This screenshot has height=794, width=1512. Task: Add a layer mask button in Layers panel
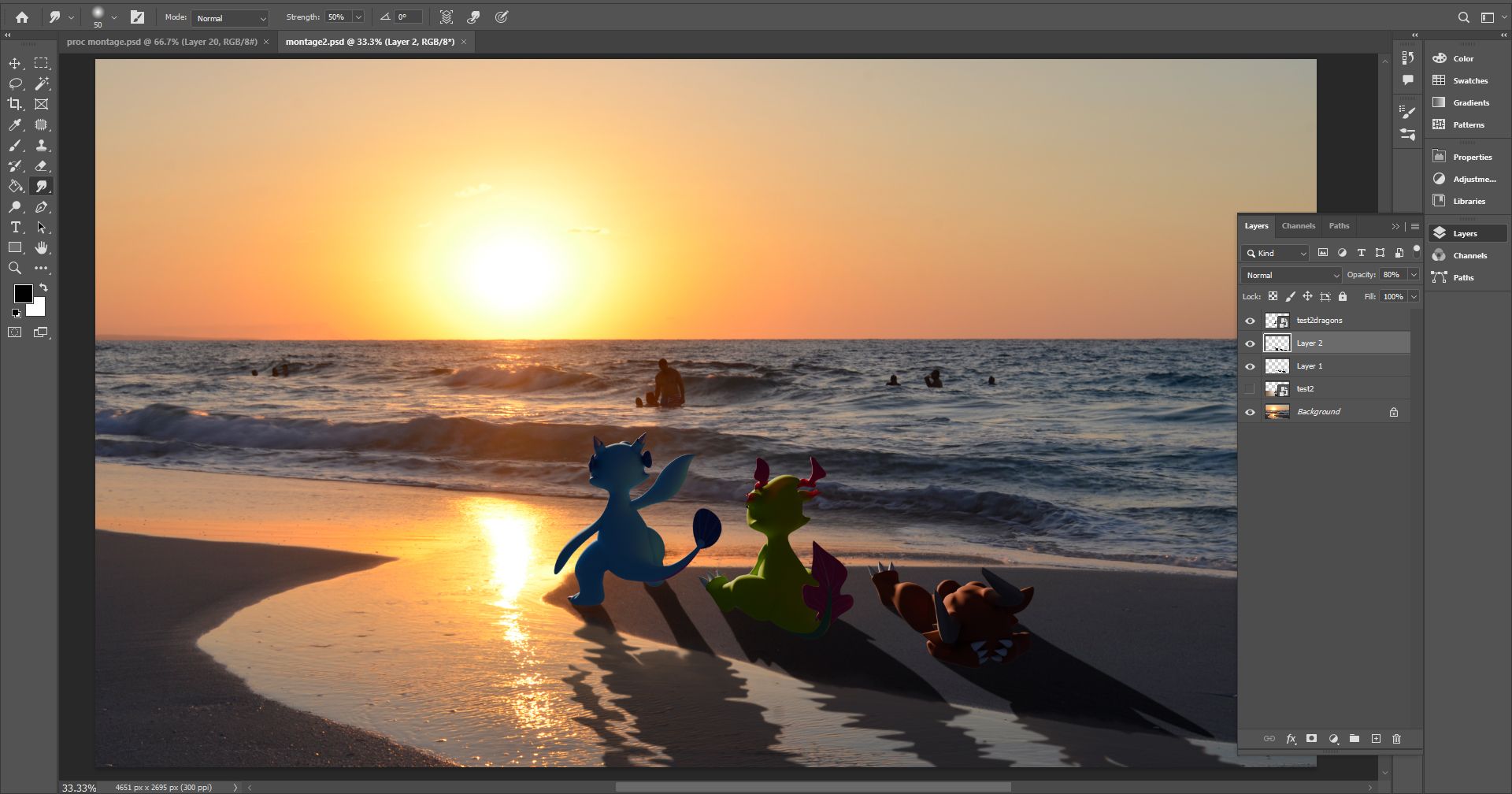(1311, 739)
